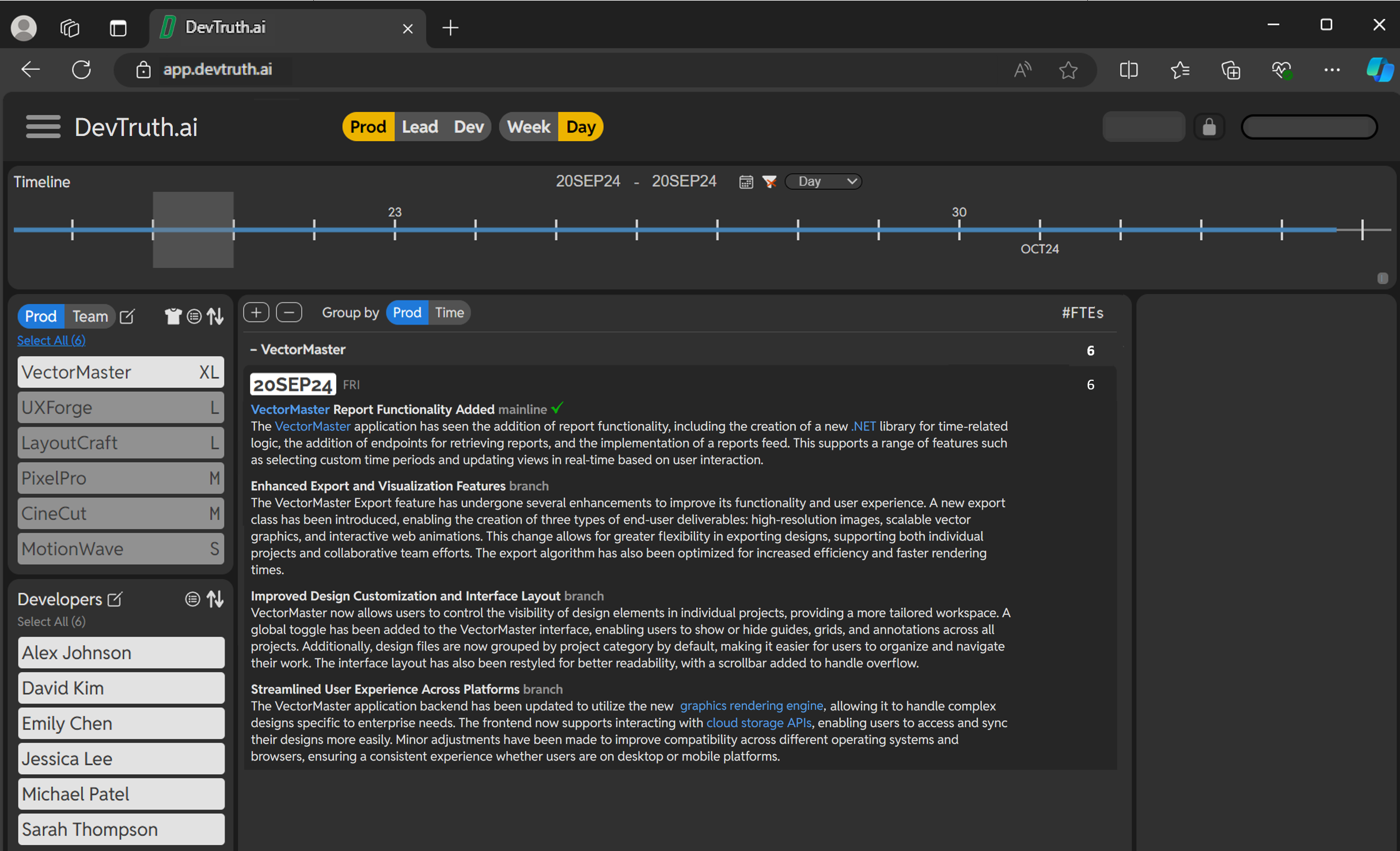Open the Day granularity dropdown

tap(823, 181)
